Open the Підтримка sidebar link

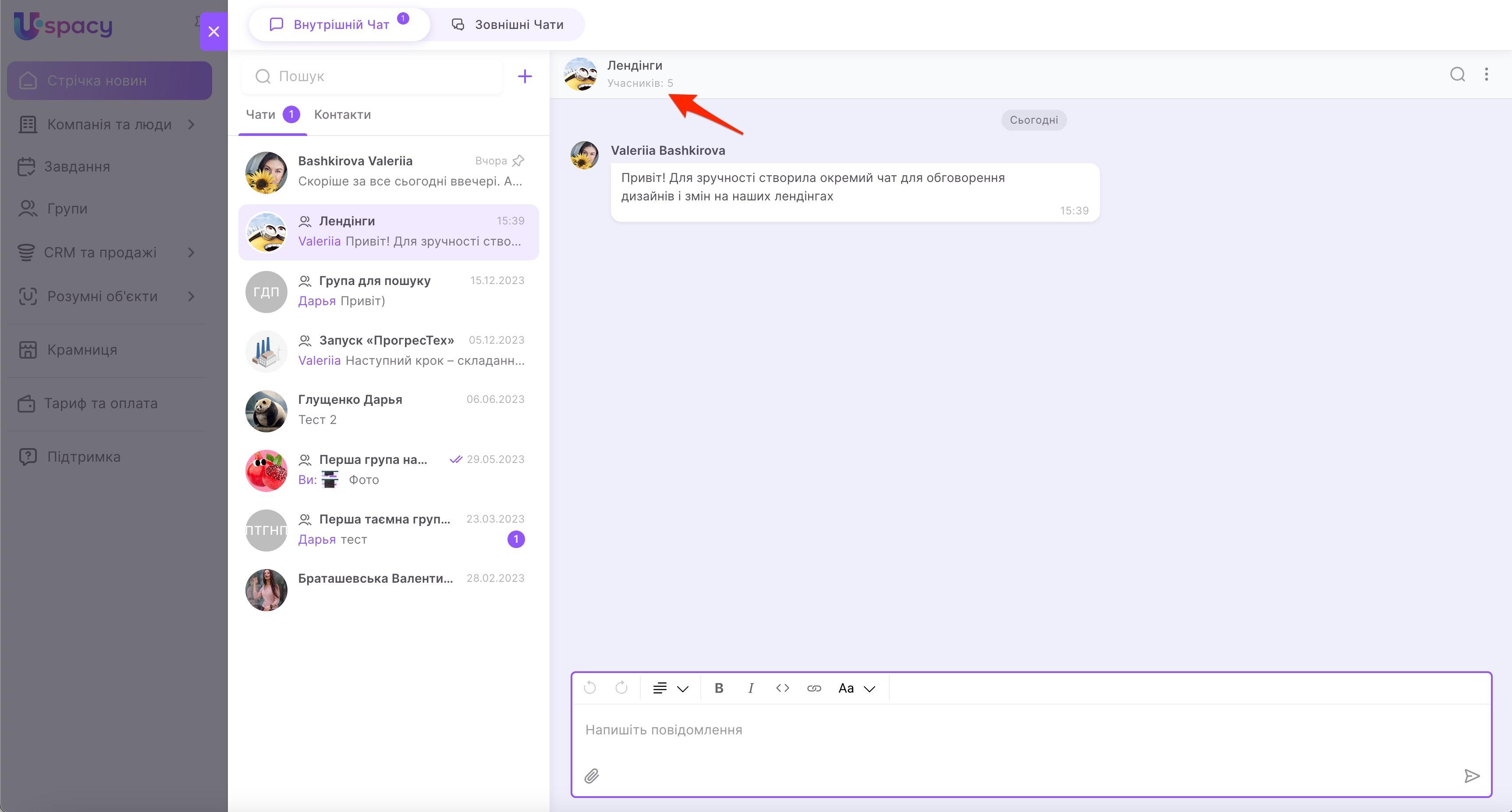(83, 457)
